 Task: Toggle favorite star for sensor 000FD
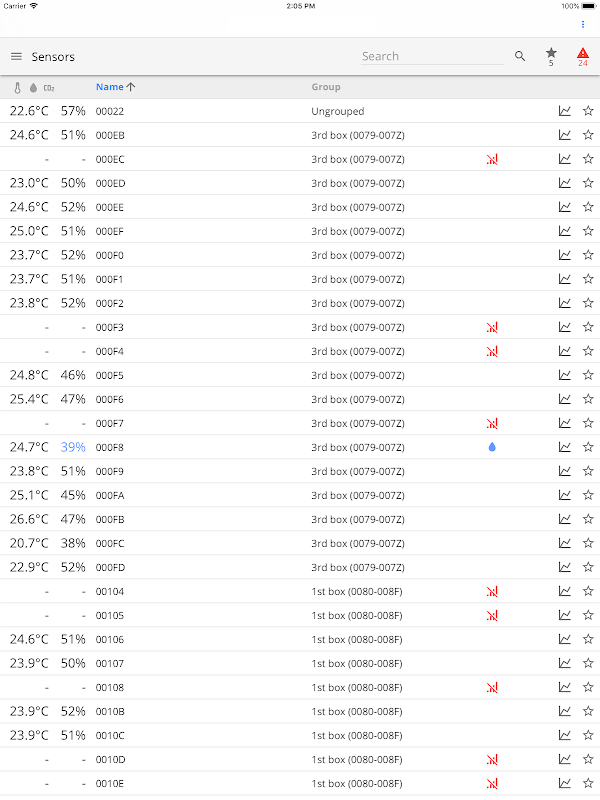click(x=588, y=567)
